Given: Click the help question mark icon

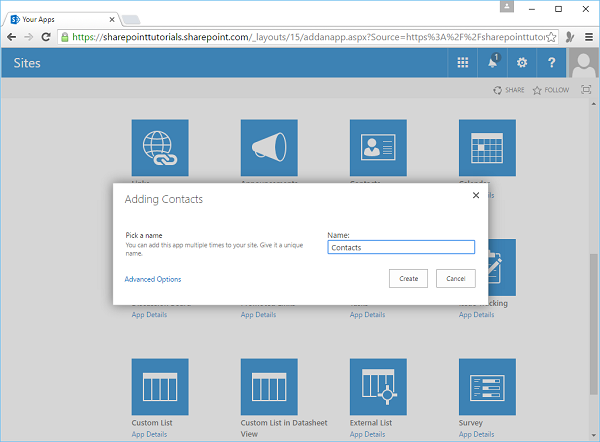Looking at the screenshot, I should [551, 63].
